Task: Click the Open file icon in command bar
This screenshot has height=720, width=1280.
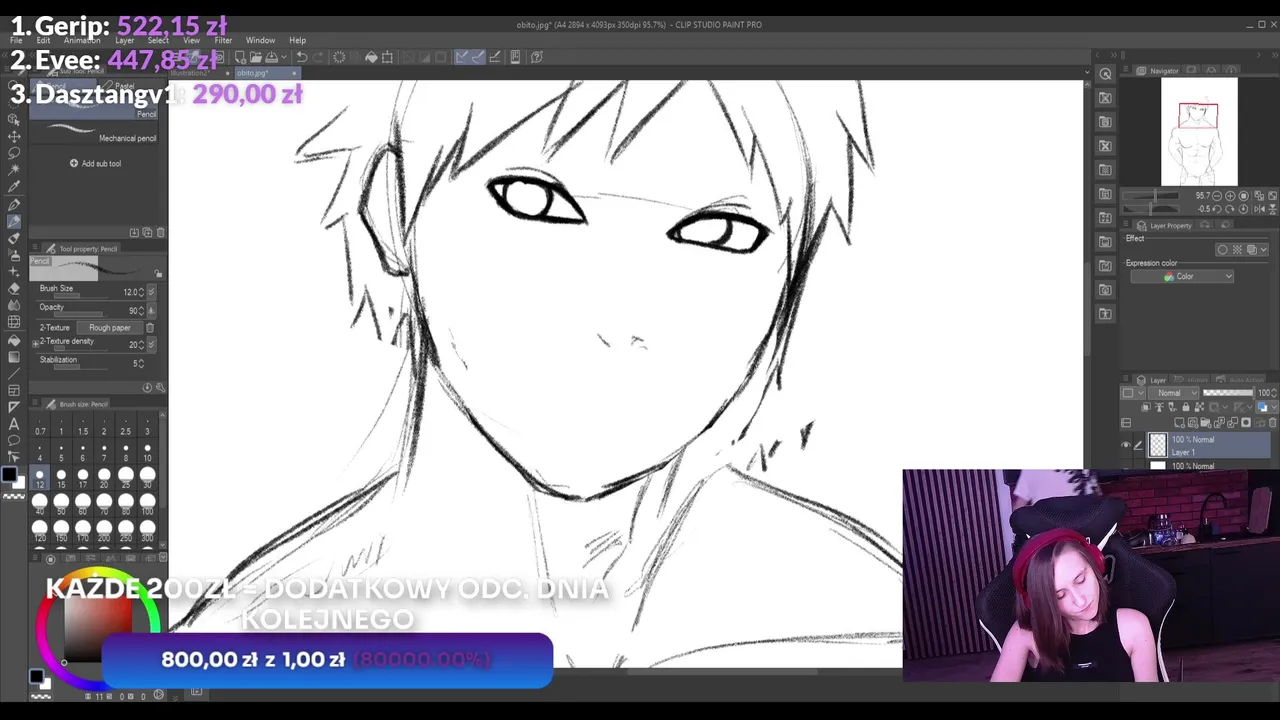Action: [x=256, y=57]
